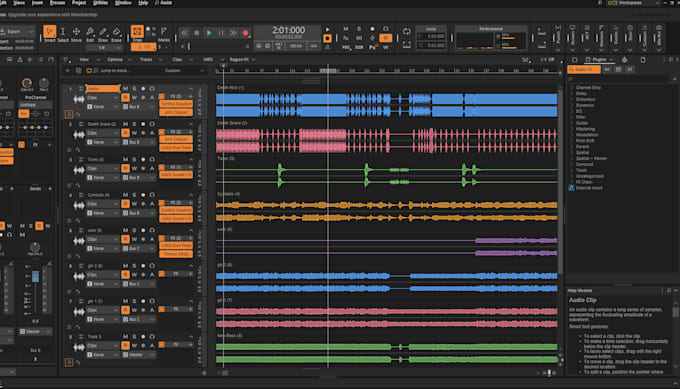This screenshot has height=389, width=680.
Task: Open the Custom track control dropdown
Action: click(x=184, y=70)
